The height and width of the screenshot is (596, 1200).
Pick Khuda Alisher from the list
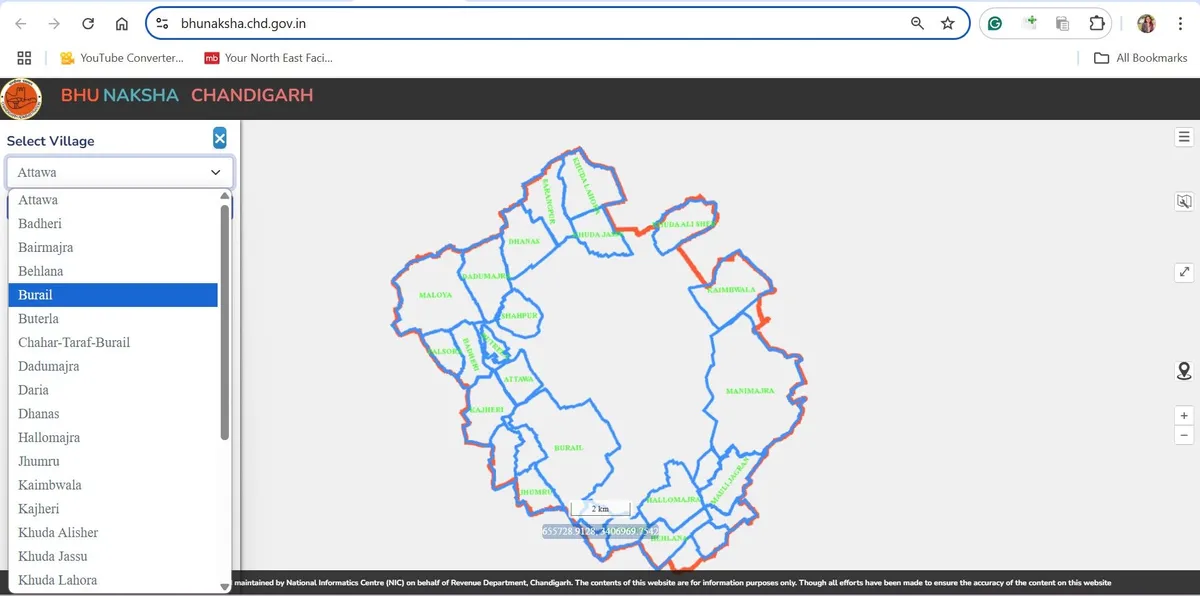tap(113, 533)
